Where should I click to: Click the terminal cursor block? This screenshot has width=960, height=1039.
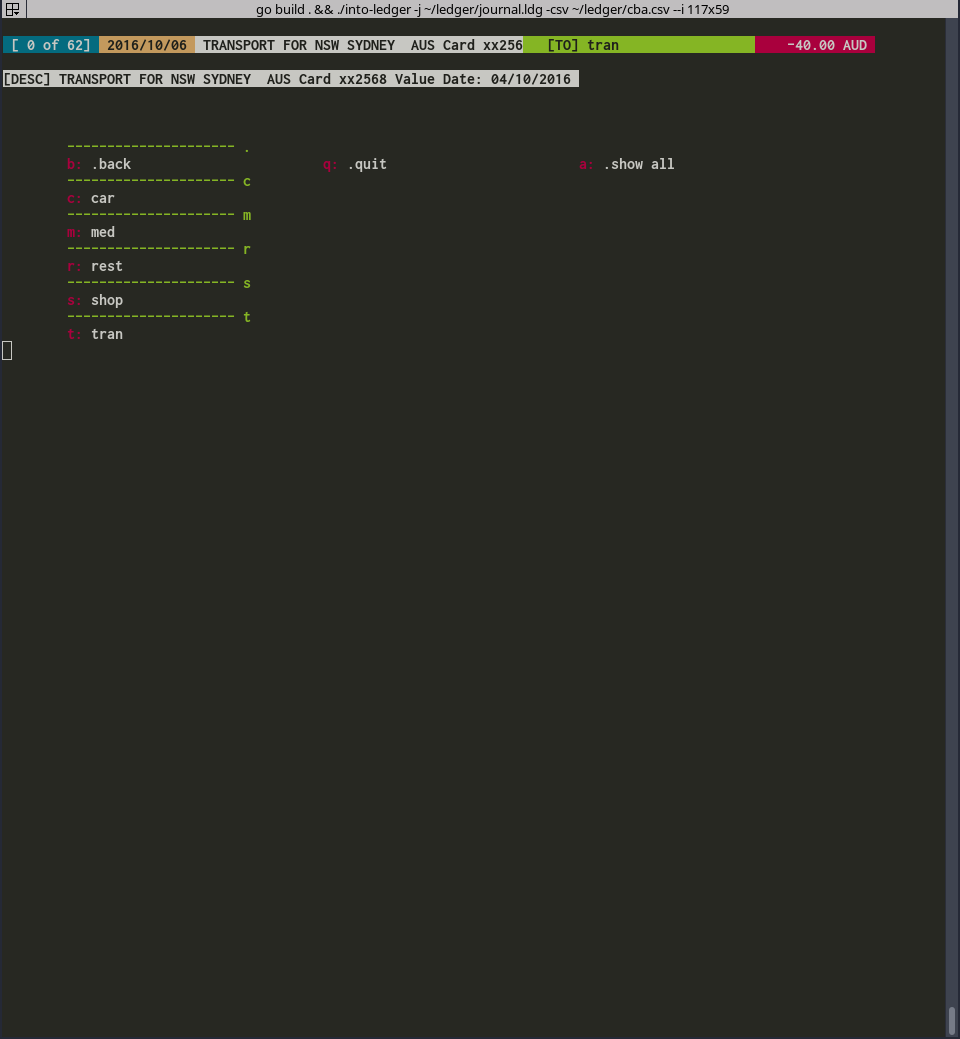pyautogui.click(x=7, y=351)
